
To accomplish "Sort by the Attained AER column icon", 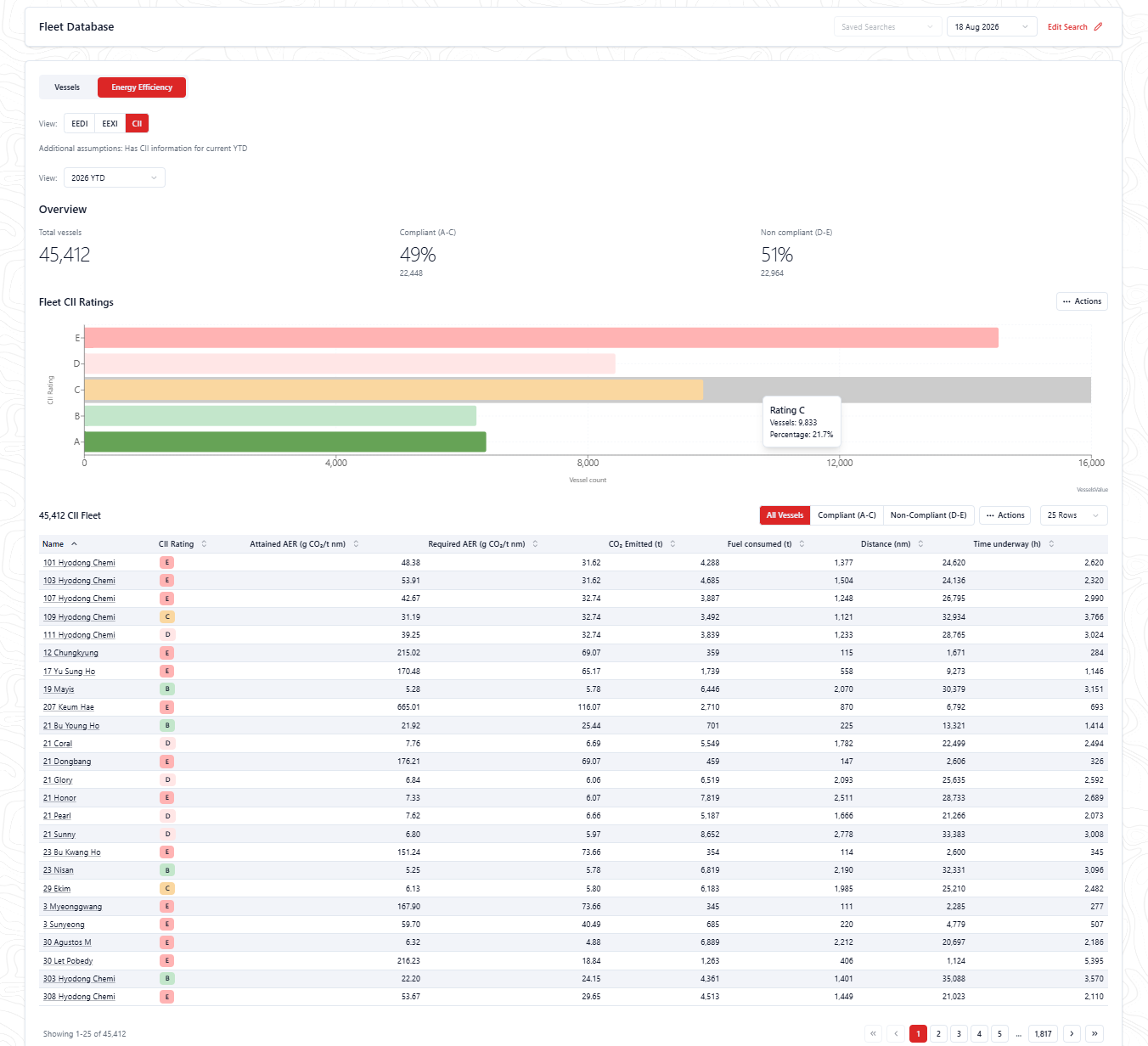I will (356, 544).
